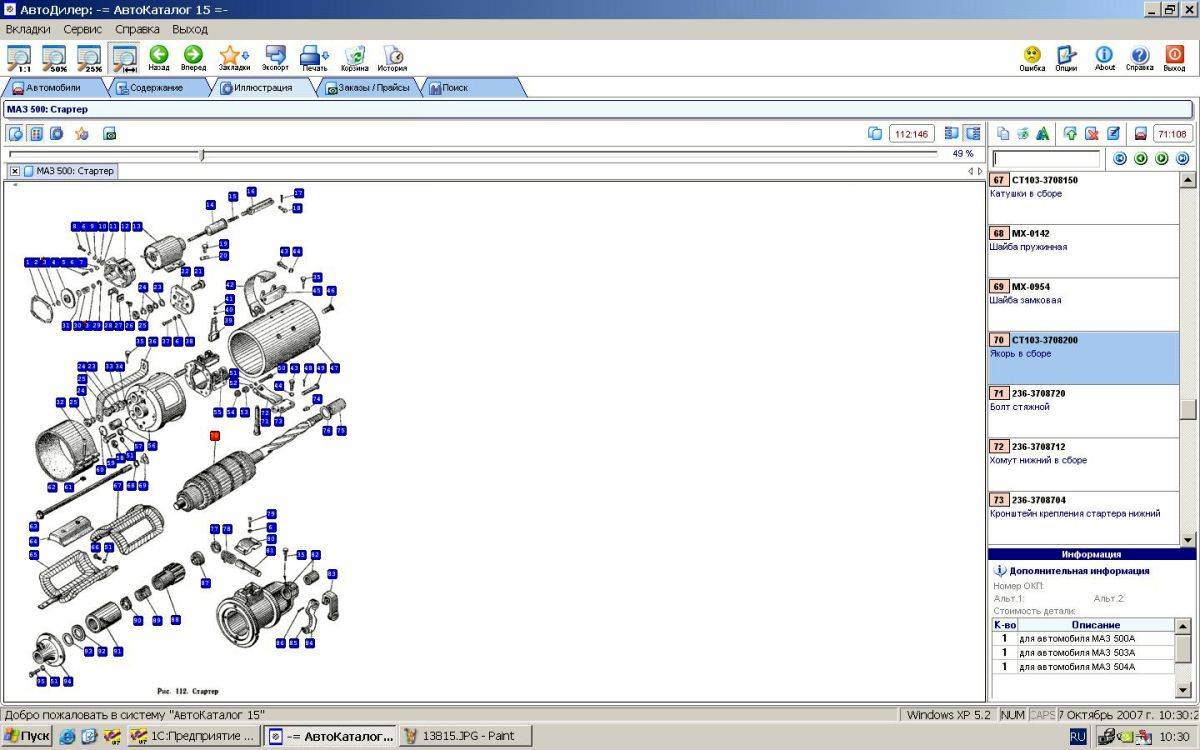Go back with the Назад arrow
The width and height of the screenshot is (1200, 750).
coord(159,58)
